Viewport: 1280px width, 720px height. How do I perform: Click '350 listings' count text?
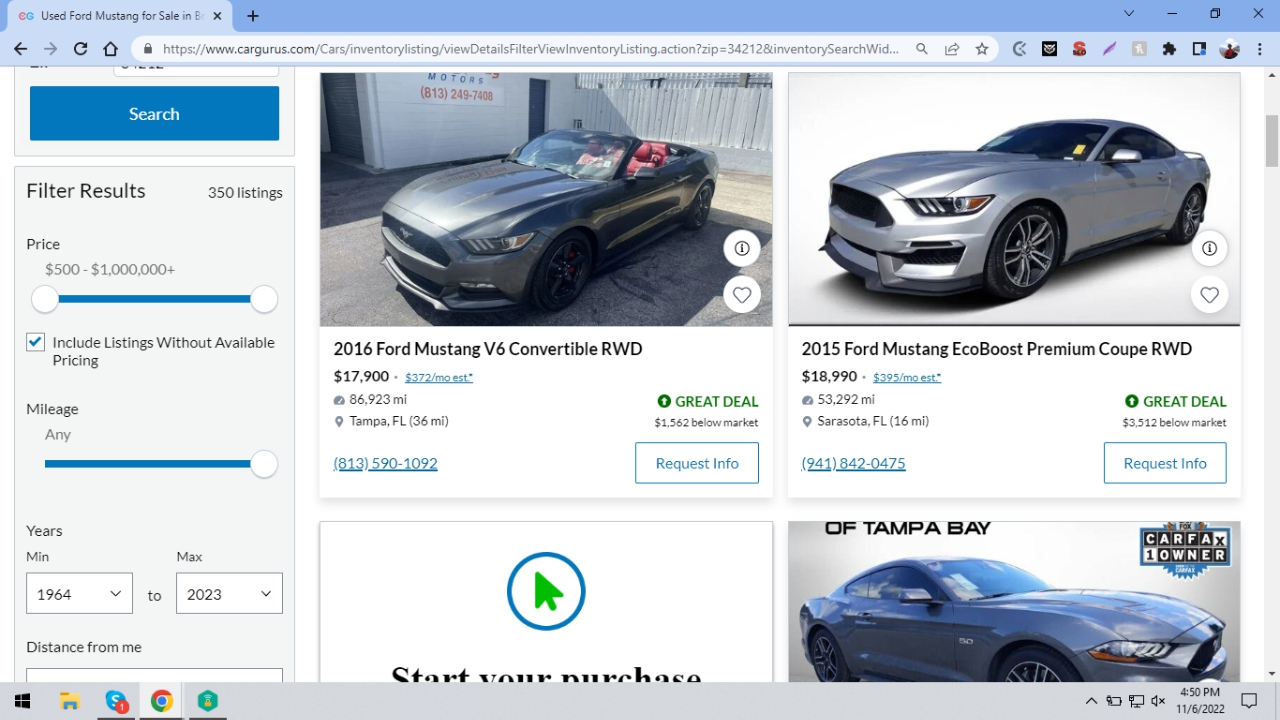(x=245, y=192)
